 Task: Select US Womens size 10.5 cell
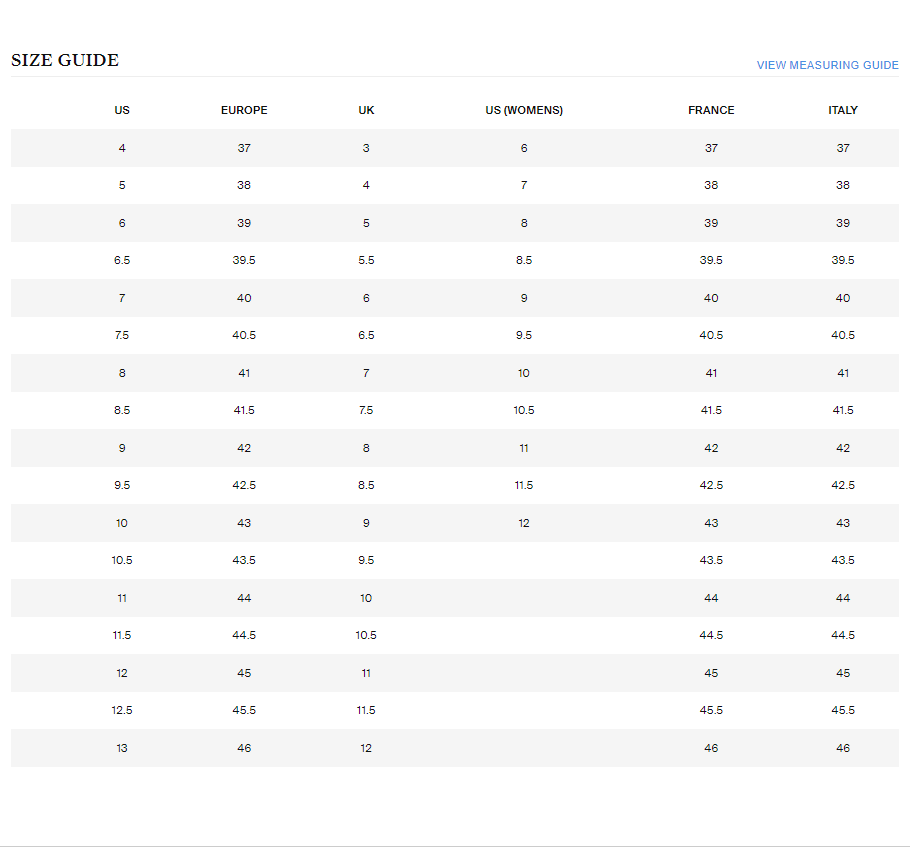pyautogui.click(x=524, y=410)
